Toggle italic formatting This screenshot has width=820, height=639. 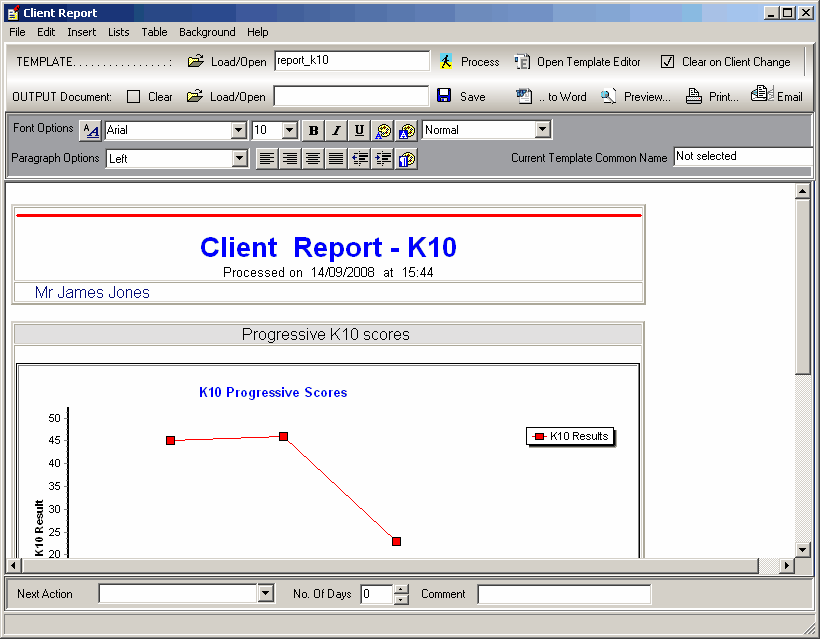click(x=336, y=130)
